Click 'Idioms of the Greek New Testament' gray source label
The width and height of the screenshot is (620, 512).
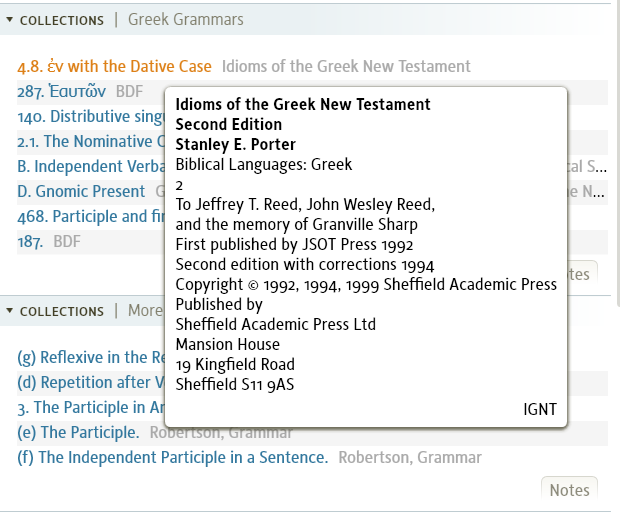346,67
